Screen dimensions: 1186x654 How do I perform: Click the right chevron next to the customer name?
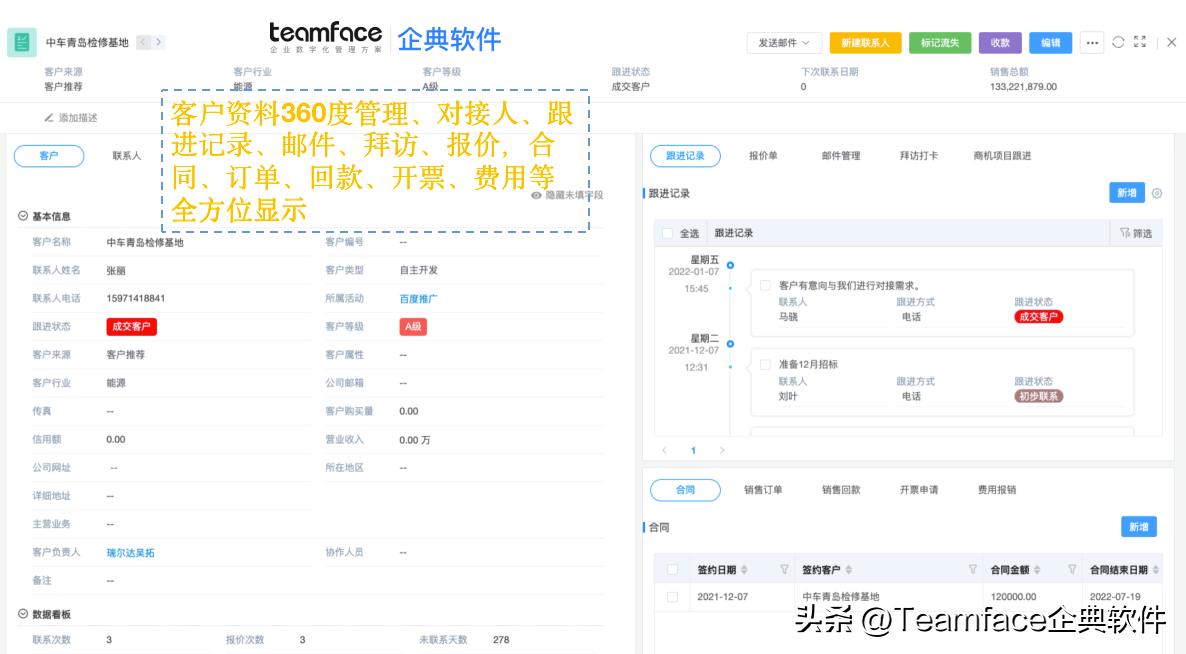click(159, 41)
